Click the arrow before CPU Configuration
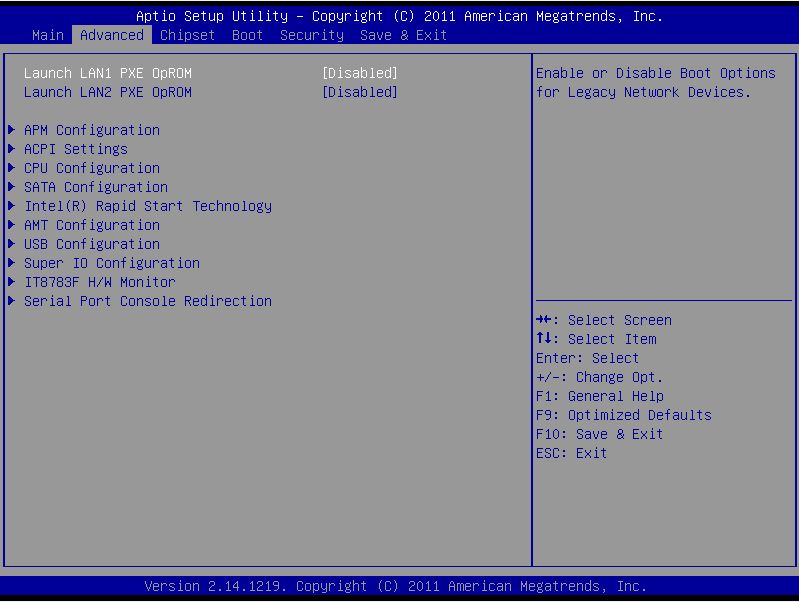Screen dimensions: 799x602 pyautogui.click(x=11, y=168)
